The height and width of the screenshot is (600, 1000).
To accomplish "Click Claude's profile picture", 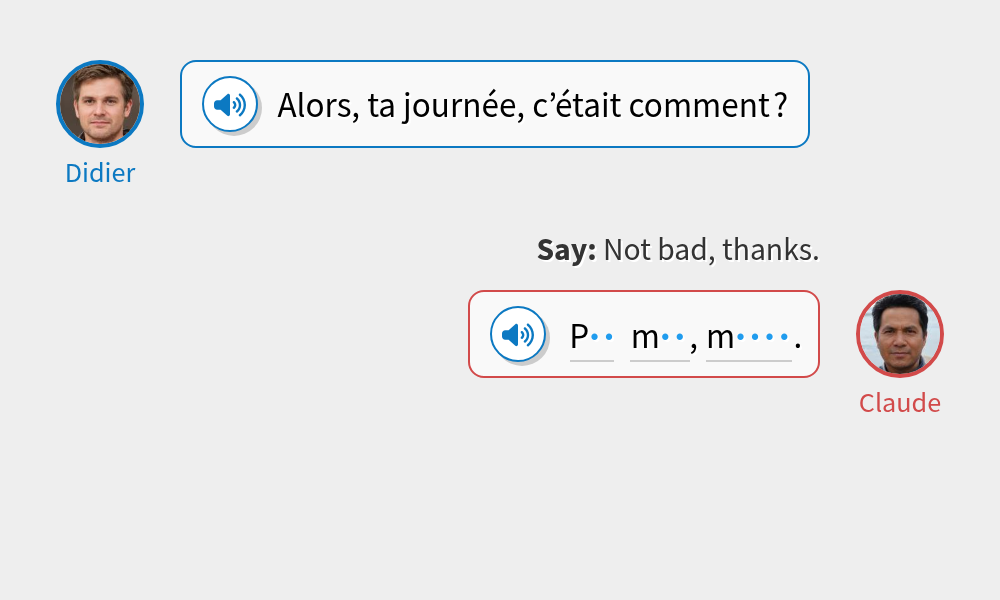I will 899,334.
